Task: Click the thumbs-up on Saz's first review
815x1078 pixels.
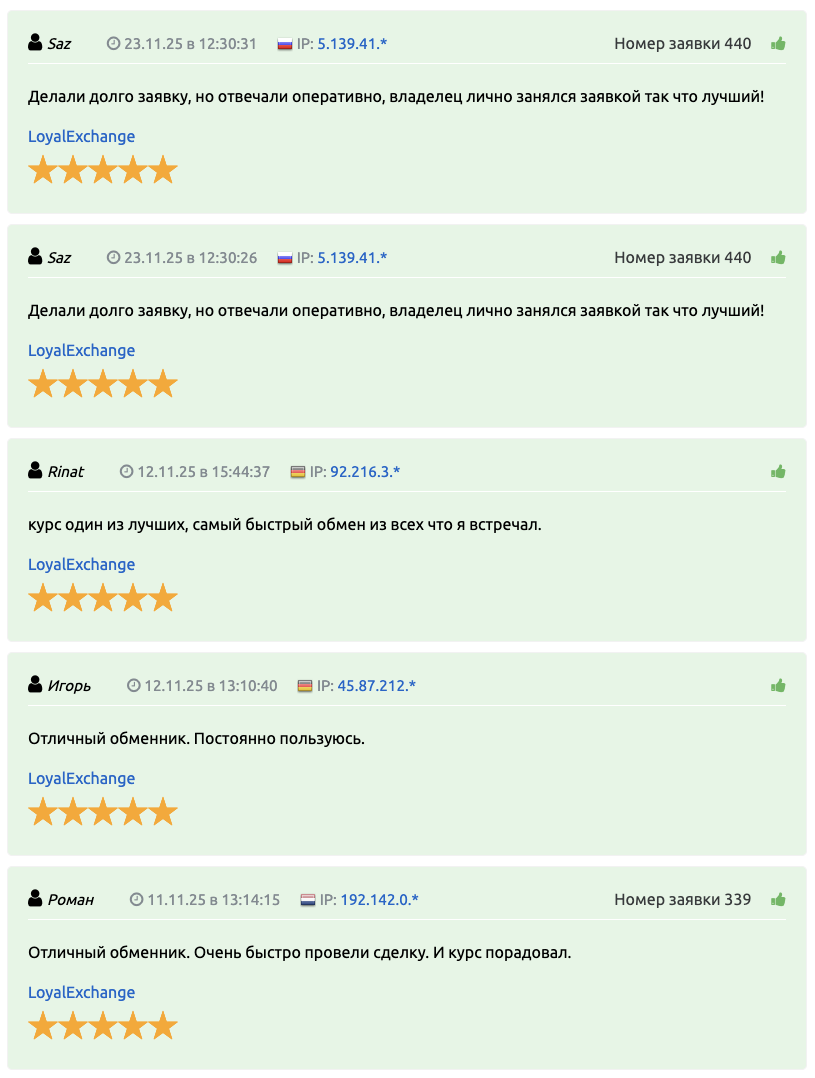Action: [x=779, y=44]
